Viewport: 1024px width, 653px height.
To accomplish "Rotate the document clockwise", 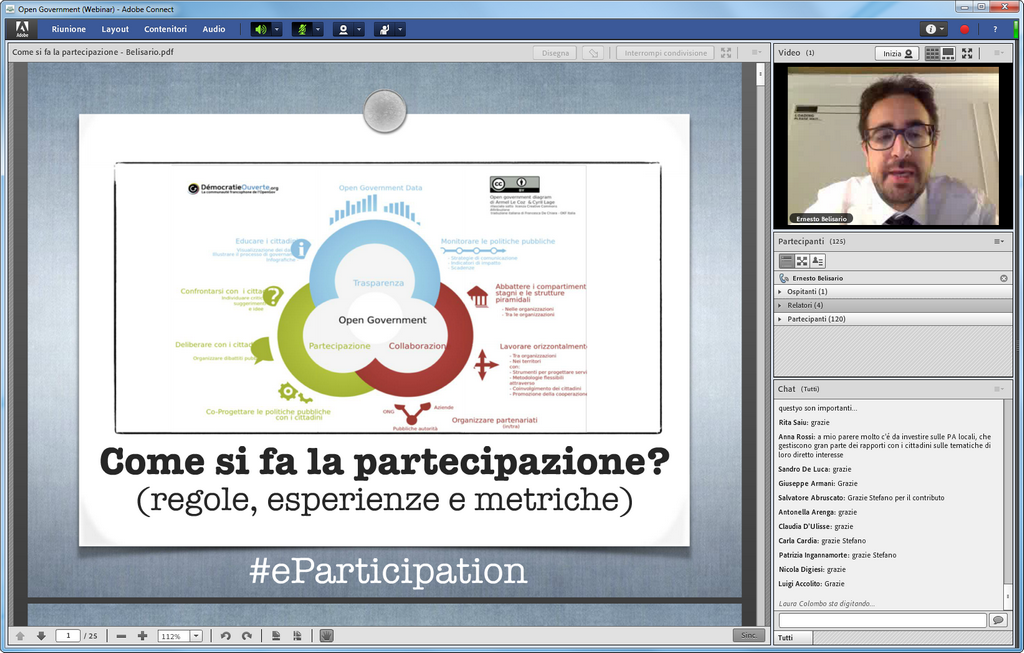I will tap(247, 636).
